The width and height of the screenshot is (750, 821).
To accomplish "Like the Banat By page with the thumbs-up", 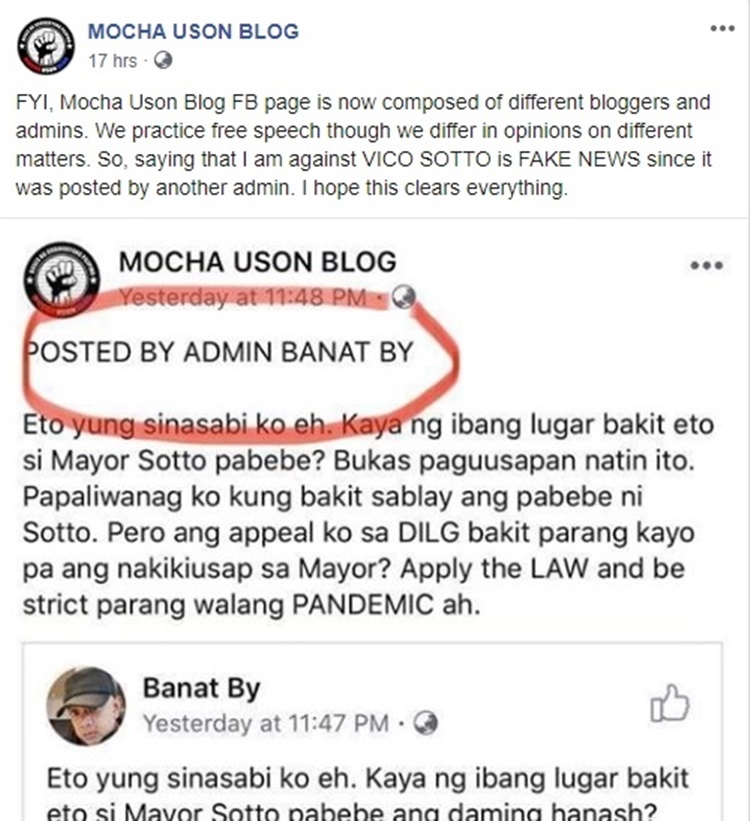I will [669, 703].
